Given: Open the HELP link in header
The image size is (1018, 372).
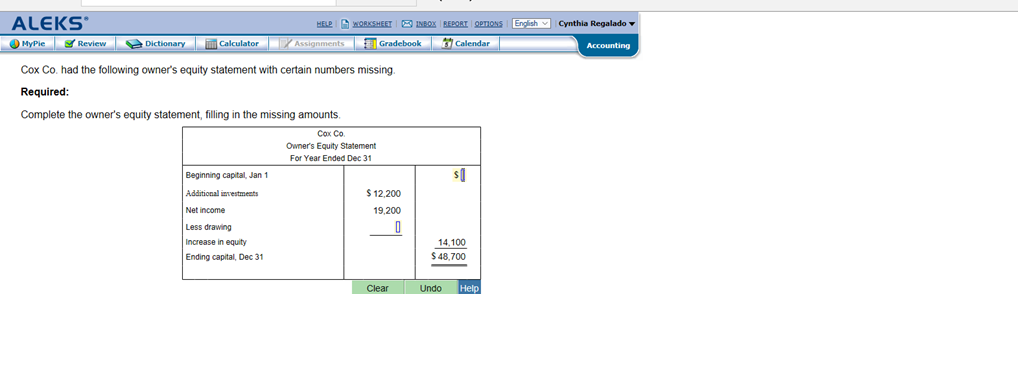Looking at the screenshot, I should (x=324, y=23).
